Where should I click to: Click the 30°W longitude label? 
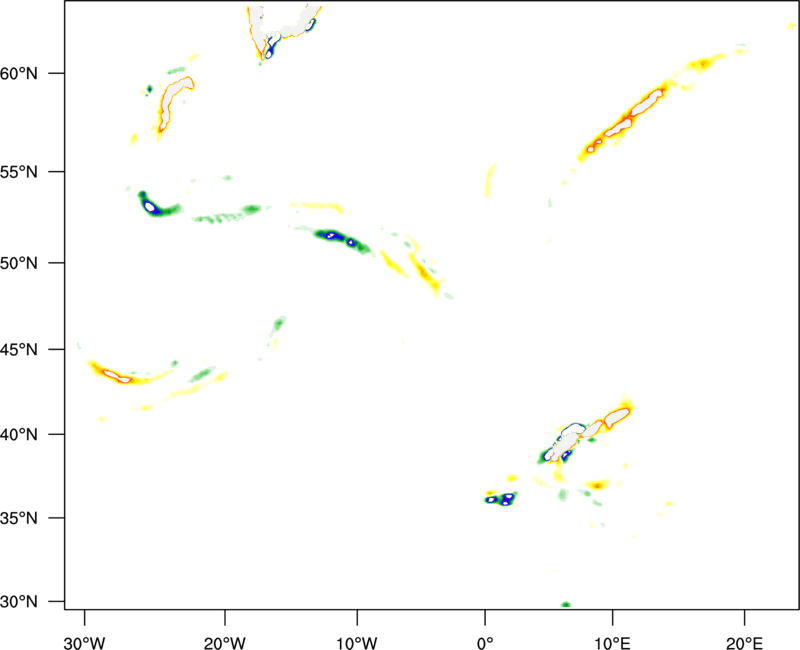(85, 643)
